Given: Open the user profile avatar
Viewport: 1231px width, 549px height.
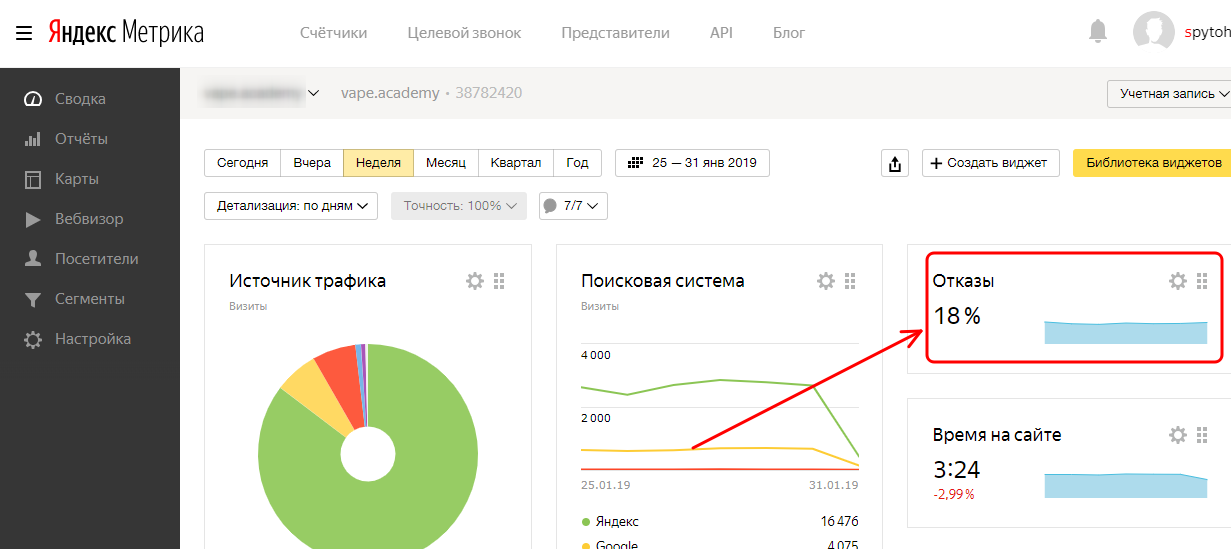Looking at the screenshot, I should coord(1153,32).
